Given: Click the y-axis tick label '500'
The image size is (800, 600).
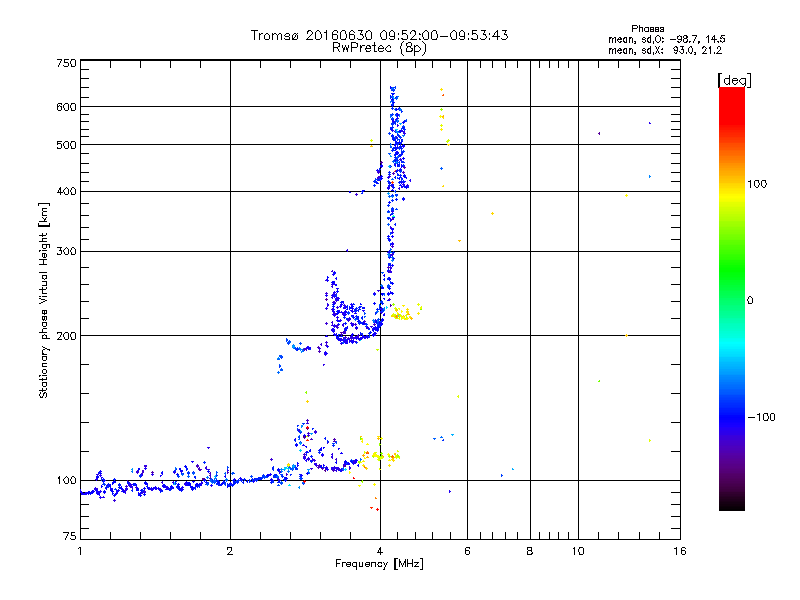Looking at the screenshot, I should pos(66,145).
